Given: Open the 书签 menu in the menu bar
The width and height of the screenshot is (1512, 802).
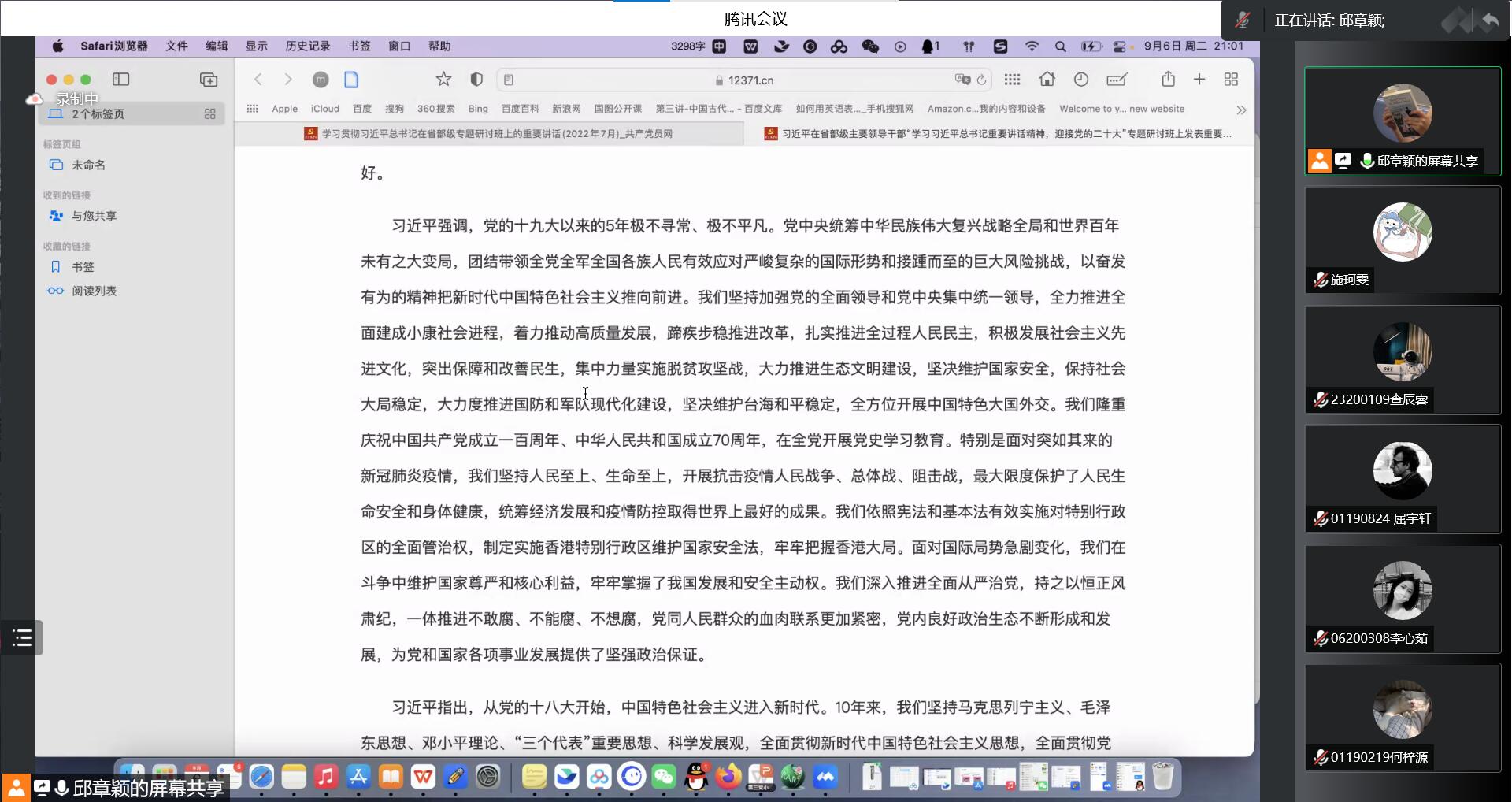Looking at the screenshot, I should (x=360, y=46).
